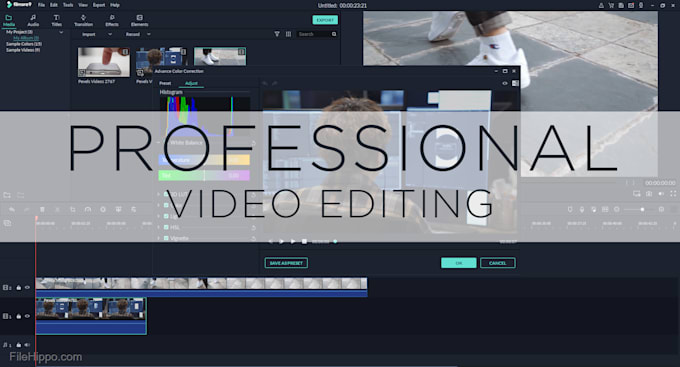Open the Edit menu
The width and height of the screenshot is (680, 367).
[x=54, y=5]
